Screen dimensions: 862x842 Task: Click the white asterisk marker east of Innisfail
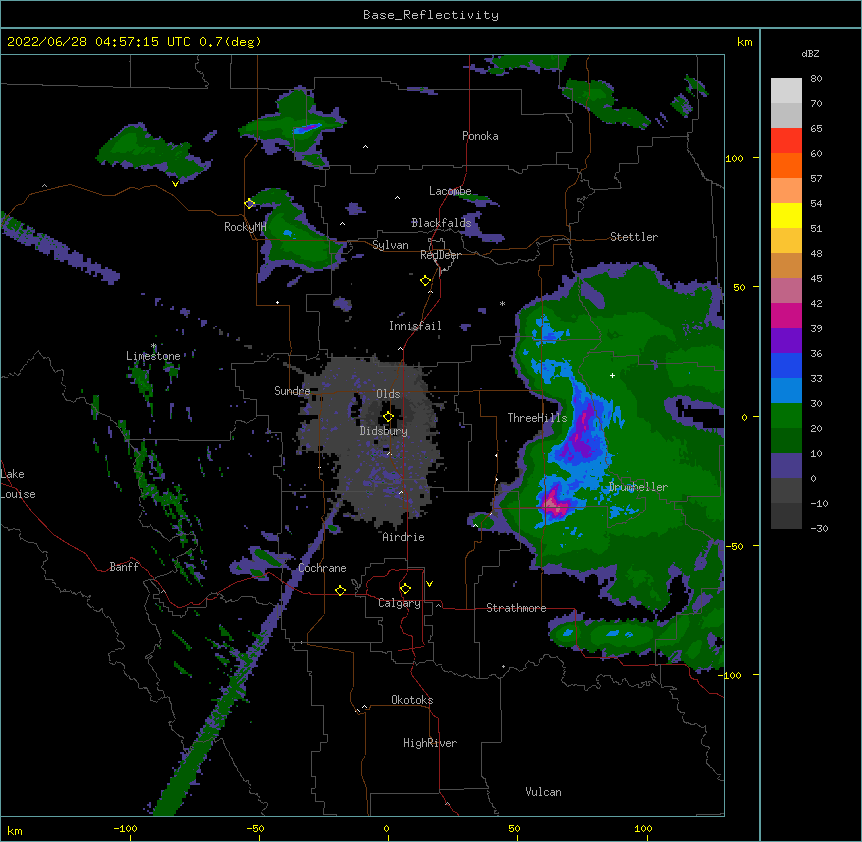point(502,303)
